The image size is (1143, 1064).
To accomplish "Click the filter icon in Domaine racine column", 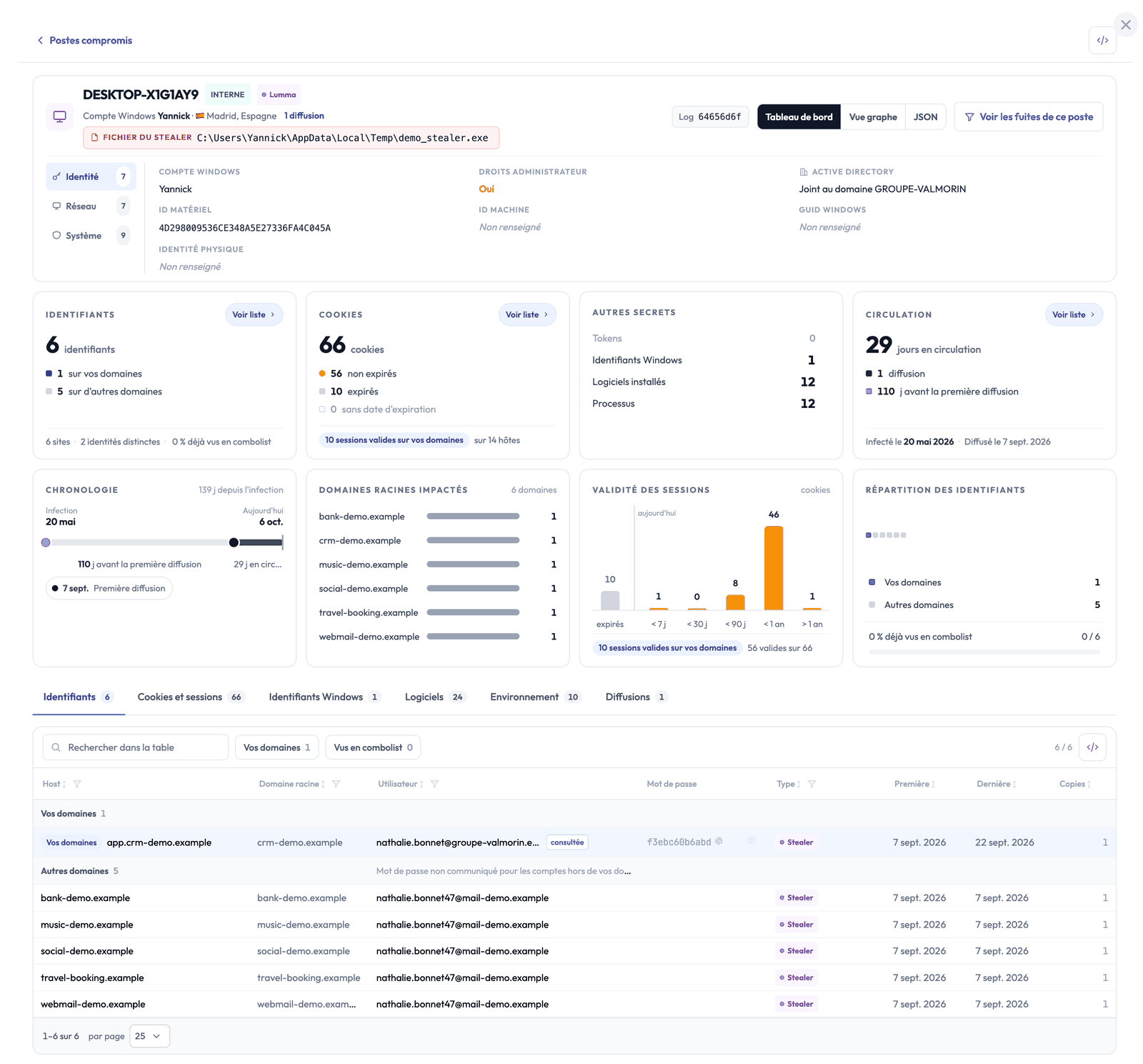I will pyautogui.click(x=336, y=784).
